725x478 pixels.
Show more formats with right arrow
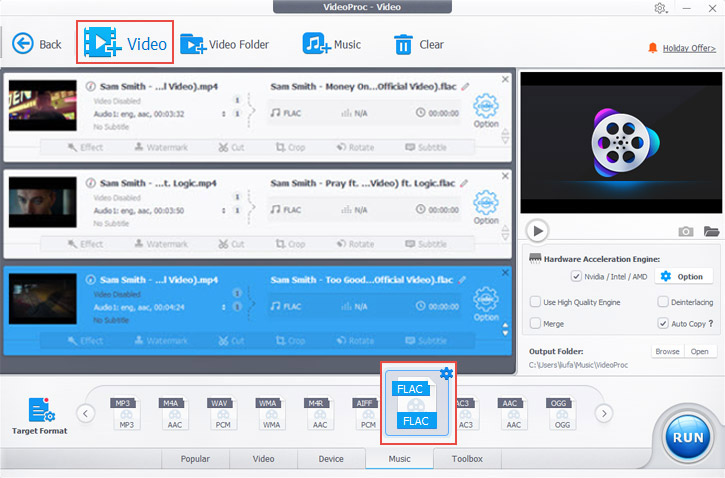click(604, 413)
